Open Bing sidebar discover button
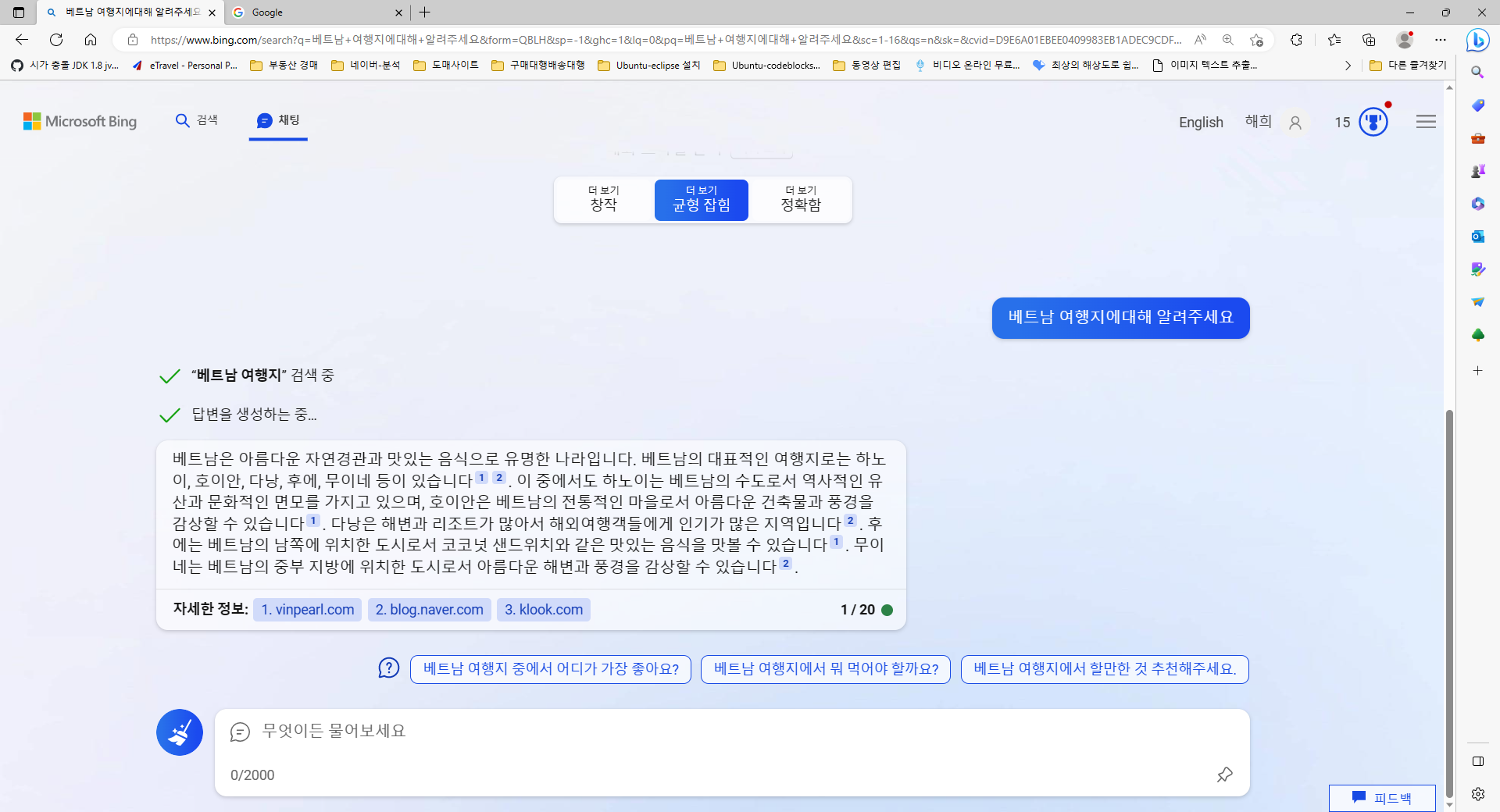This screenshot has height=812, width=1500. pyautogui.click(x=1477, y=40)
